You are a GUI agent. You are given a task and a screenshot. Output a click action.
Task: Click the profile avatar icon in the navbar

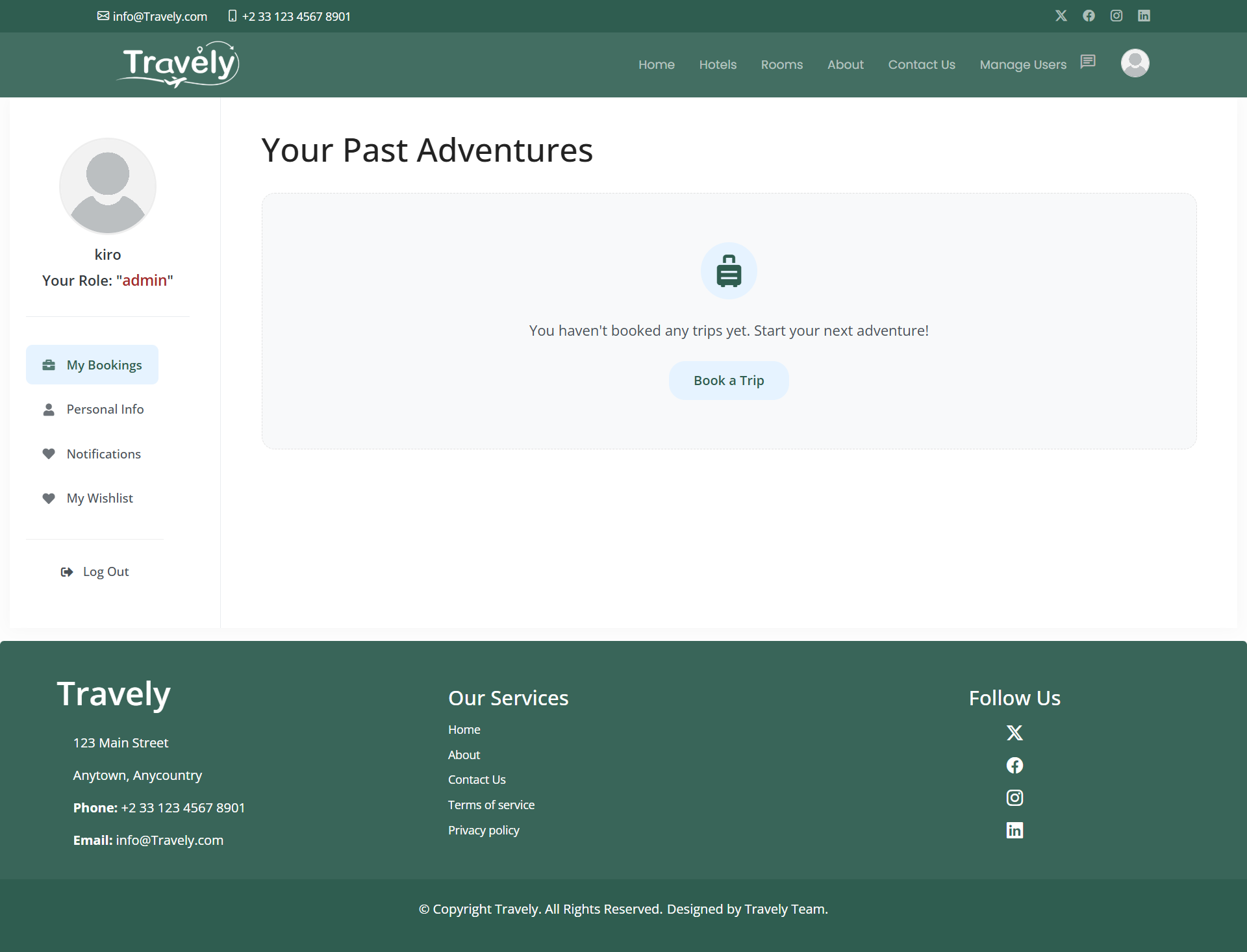(x=1135, y=63)
